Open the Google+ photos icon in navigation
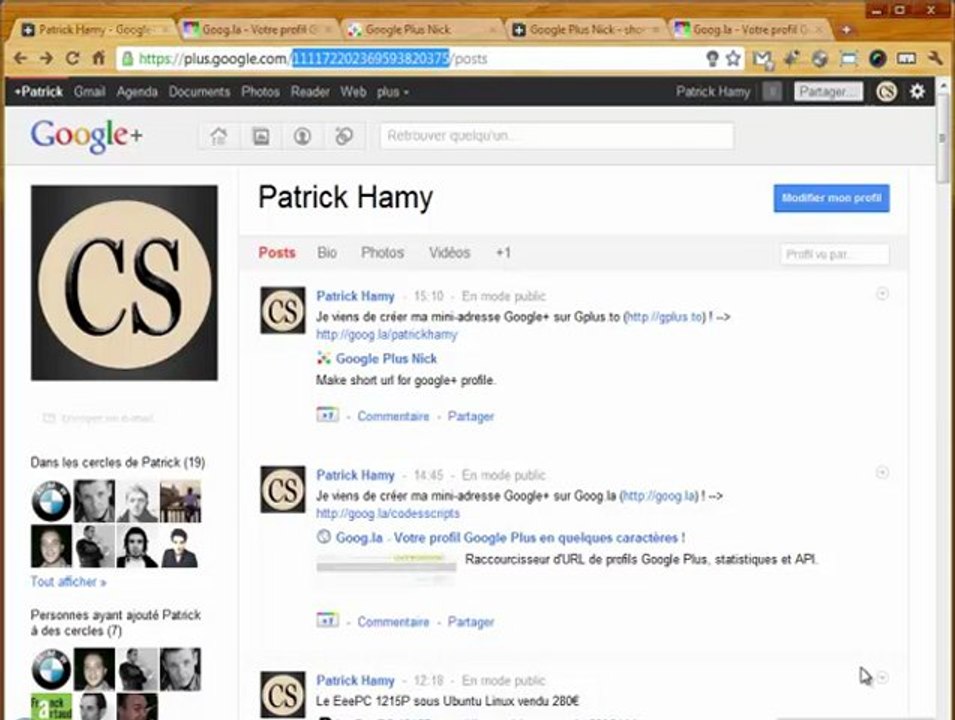This screenshot has width=955, height=720. pos(261,136)
